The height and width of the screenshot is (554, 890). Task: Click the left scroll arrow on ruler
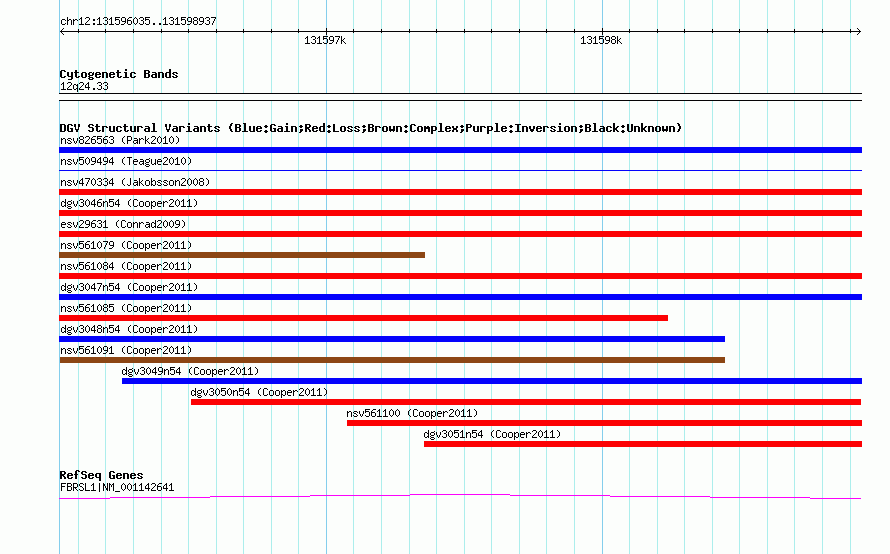coord(62,32)
